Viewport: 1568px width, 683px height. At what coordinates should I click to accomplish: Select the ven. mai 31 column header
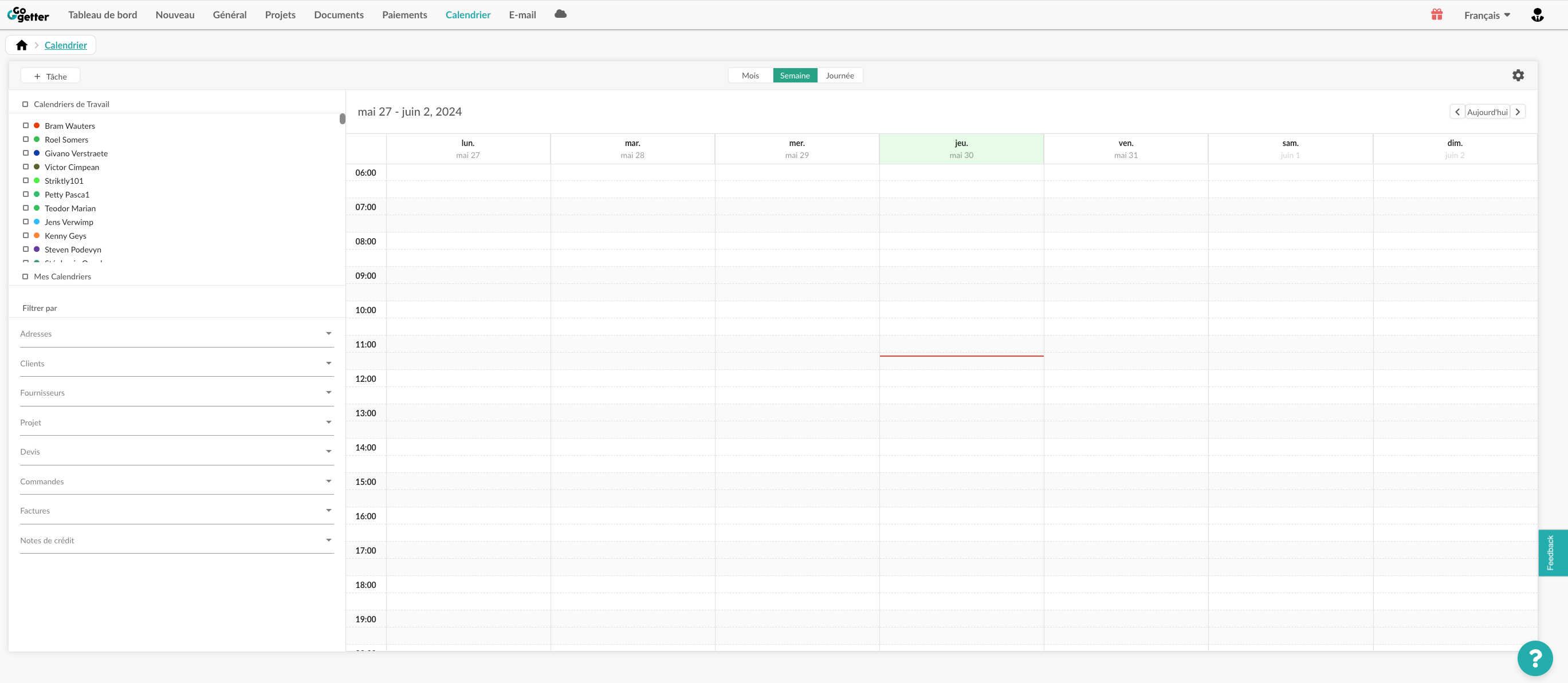(x=1126, y=149)
